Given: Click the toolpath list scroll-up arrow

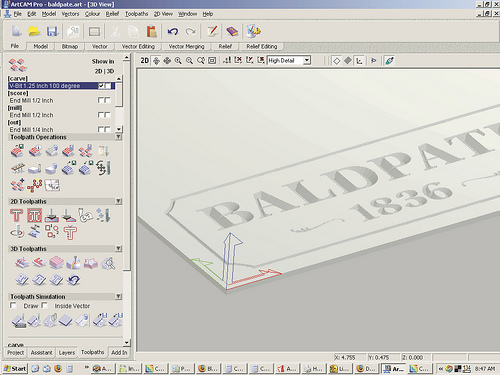Looking at the screenshot, I should click(x=119, y=79).
